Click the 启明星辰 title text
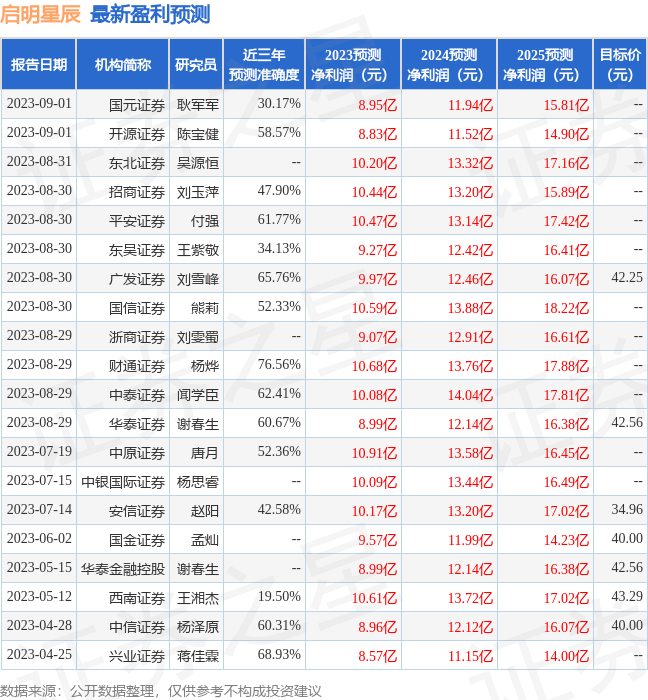 [40, 14]
